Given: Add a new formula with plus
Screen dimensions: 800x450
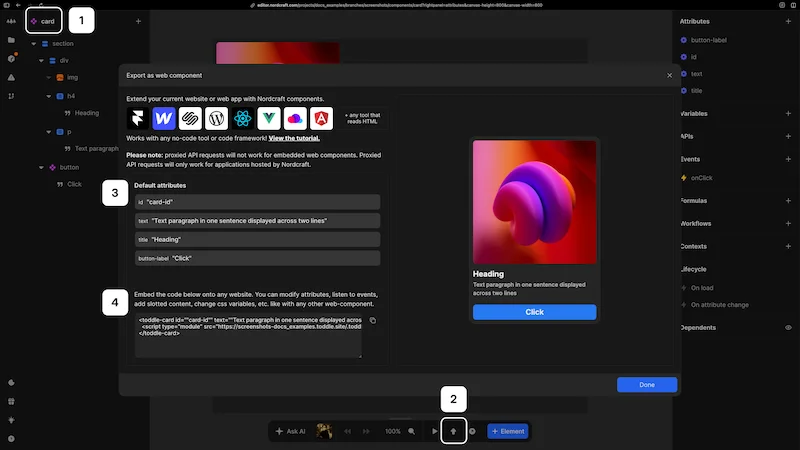Looking at the screenshot, I should [788, 201].
